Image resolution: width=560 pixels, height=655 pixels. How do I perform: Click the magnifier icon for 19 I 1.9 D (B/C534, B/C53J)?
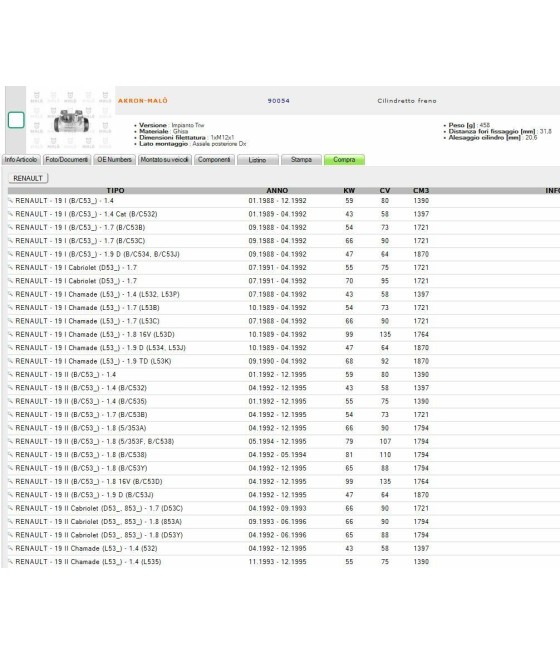[x=11, y=254]
